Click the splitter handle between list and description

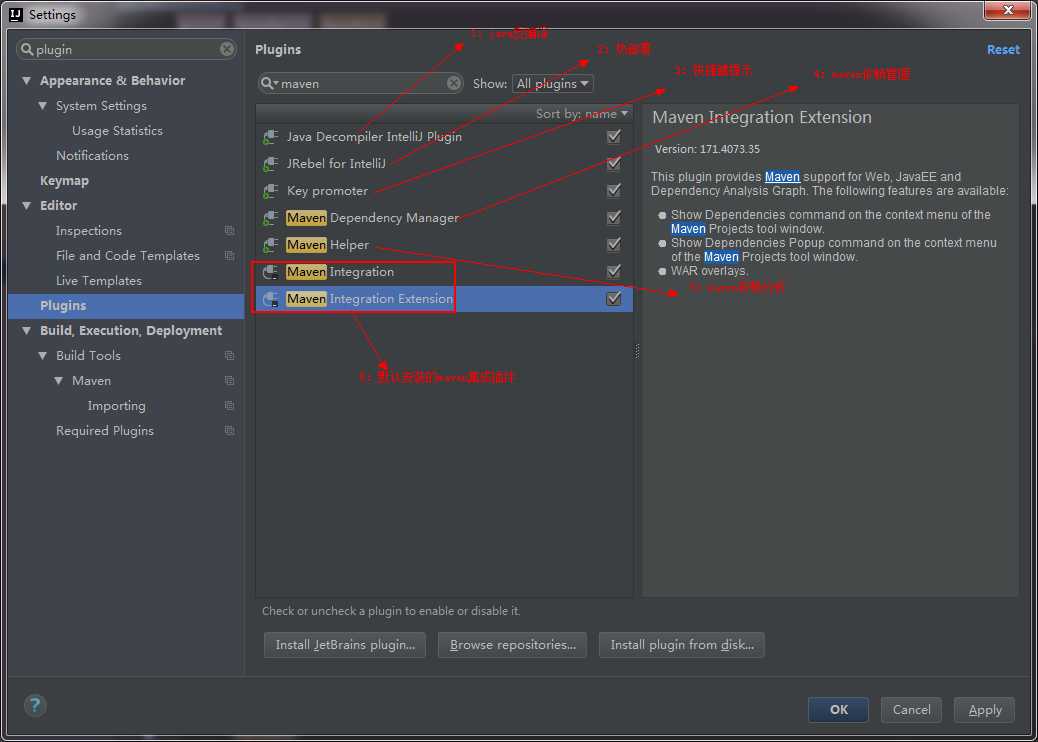(637, 351)
